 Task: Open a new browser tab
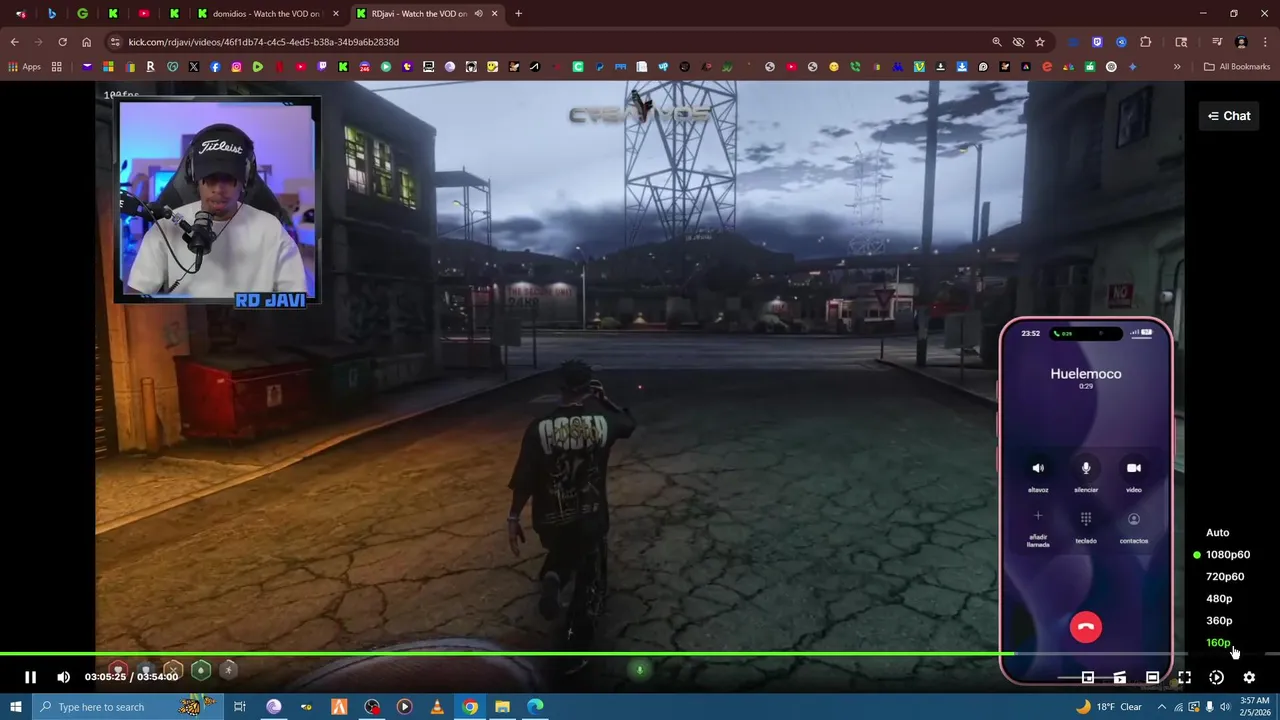click(x=518, y=14)
